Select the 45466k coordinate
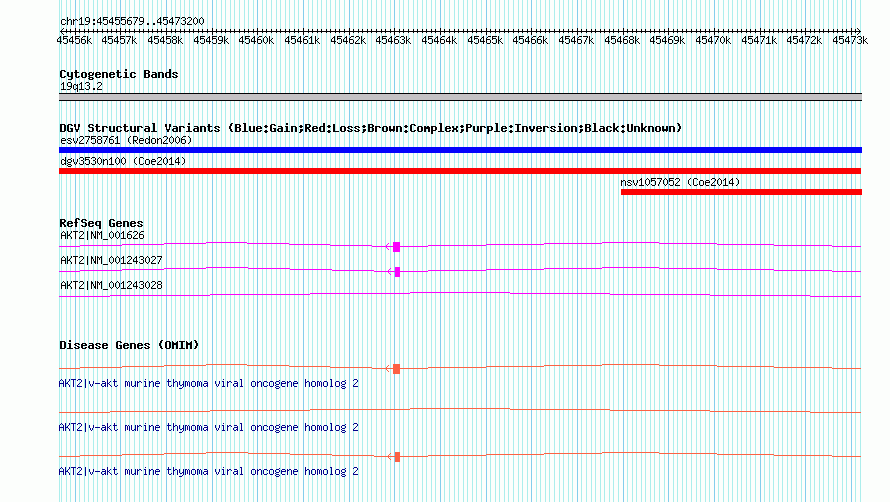This screenshot has height=502, width=890. 530,40
